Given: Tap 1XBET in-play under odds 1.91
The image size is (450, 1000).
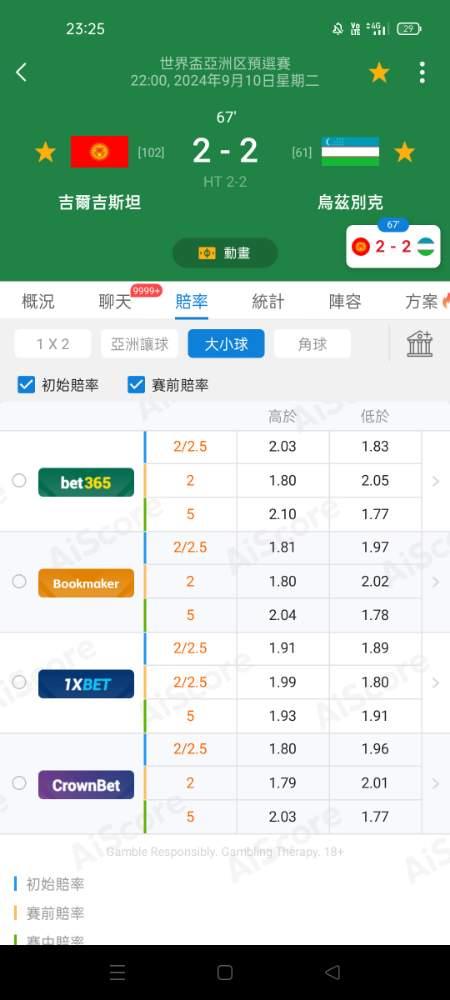Looking at the screenshot, I should [375, 716].
